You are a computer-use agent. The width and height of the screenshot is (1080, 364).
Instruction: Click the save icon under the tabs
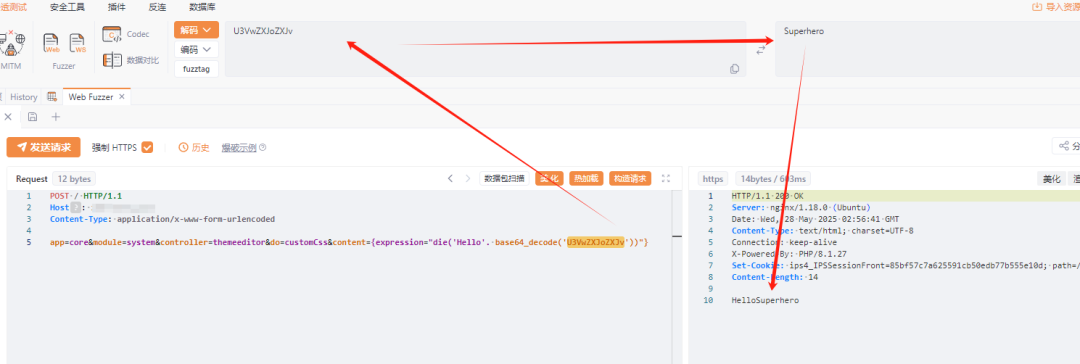[x=32, y=117]
